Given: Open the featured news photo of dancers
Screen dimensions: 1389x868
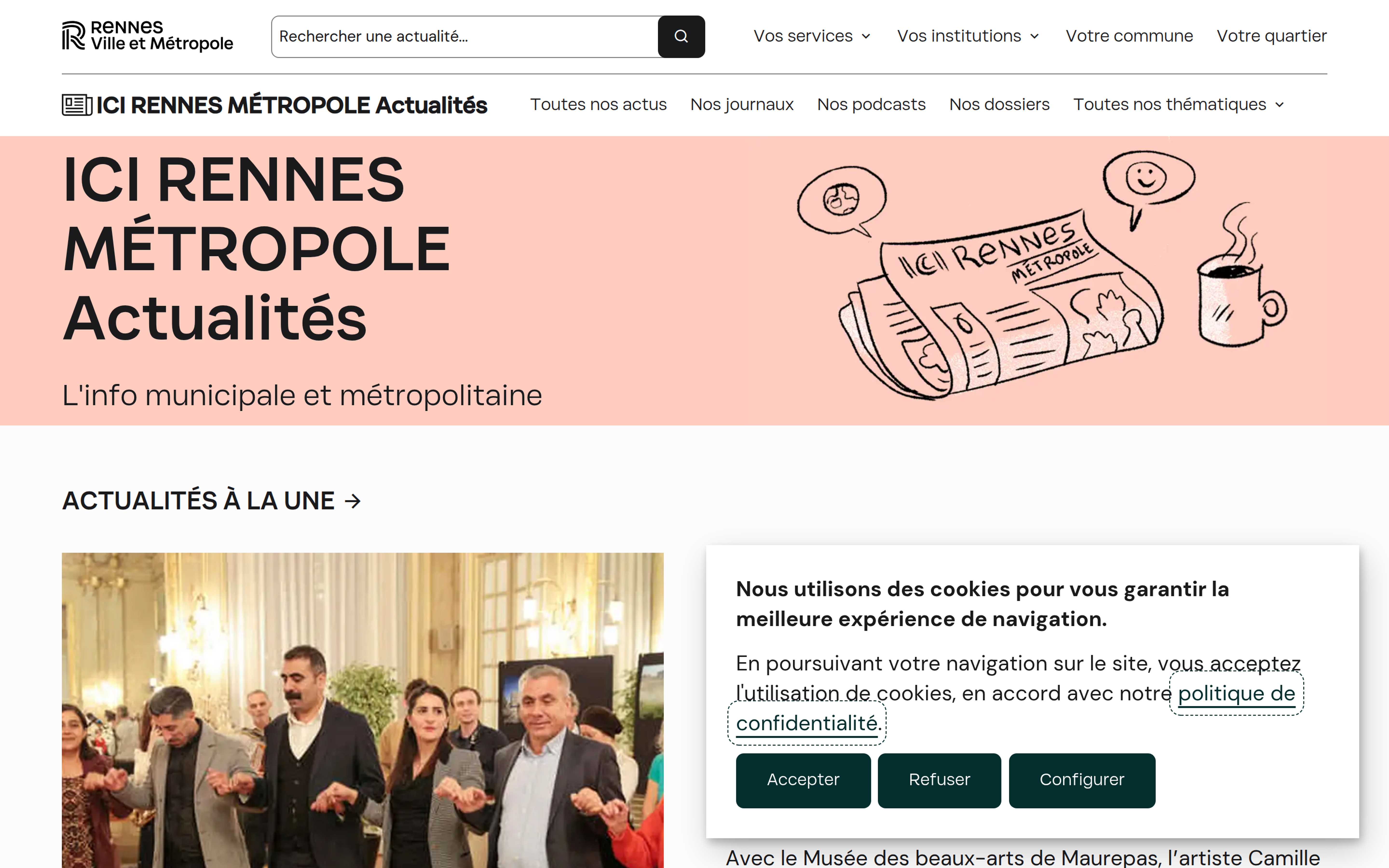Looking at the screenshot, I should [x=363, y=710].
